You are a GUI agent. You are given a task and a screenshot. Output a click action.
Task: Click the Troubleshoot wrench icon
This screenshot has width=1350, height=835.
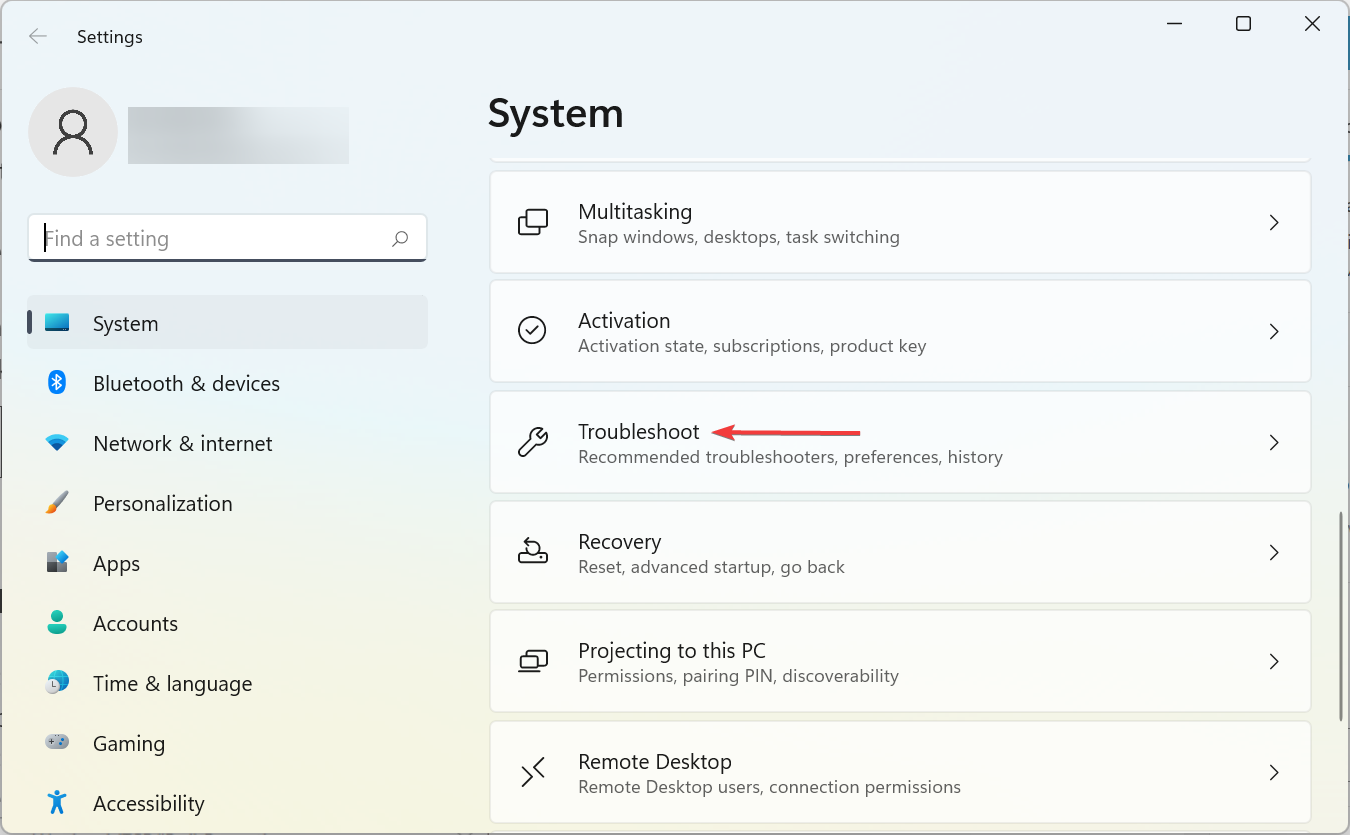532,442
